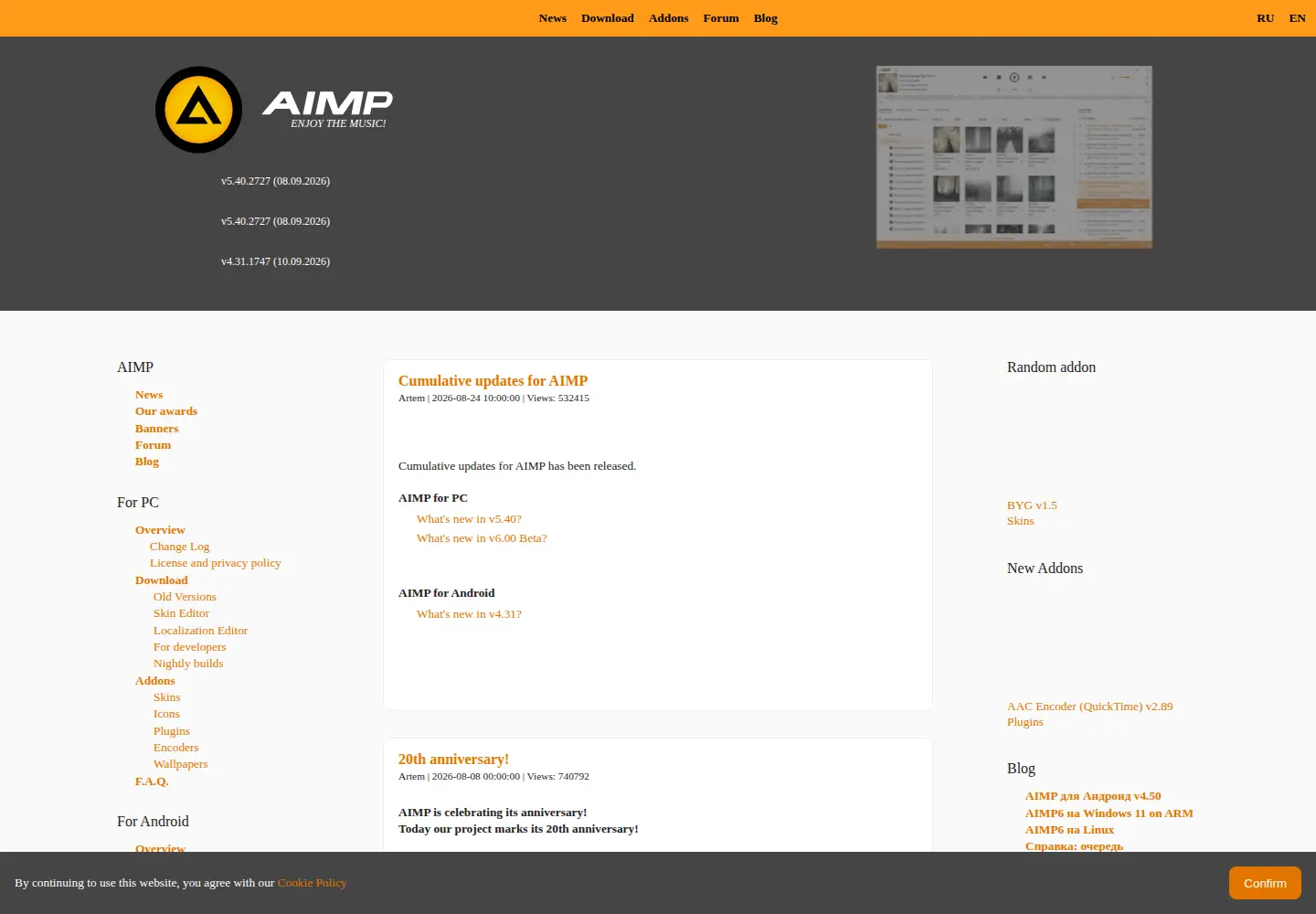Open the Cookie Policy link

pos(313,883)
